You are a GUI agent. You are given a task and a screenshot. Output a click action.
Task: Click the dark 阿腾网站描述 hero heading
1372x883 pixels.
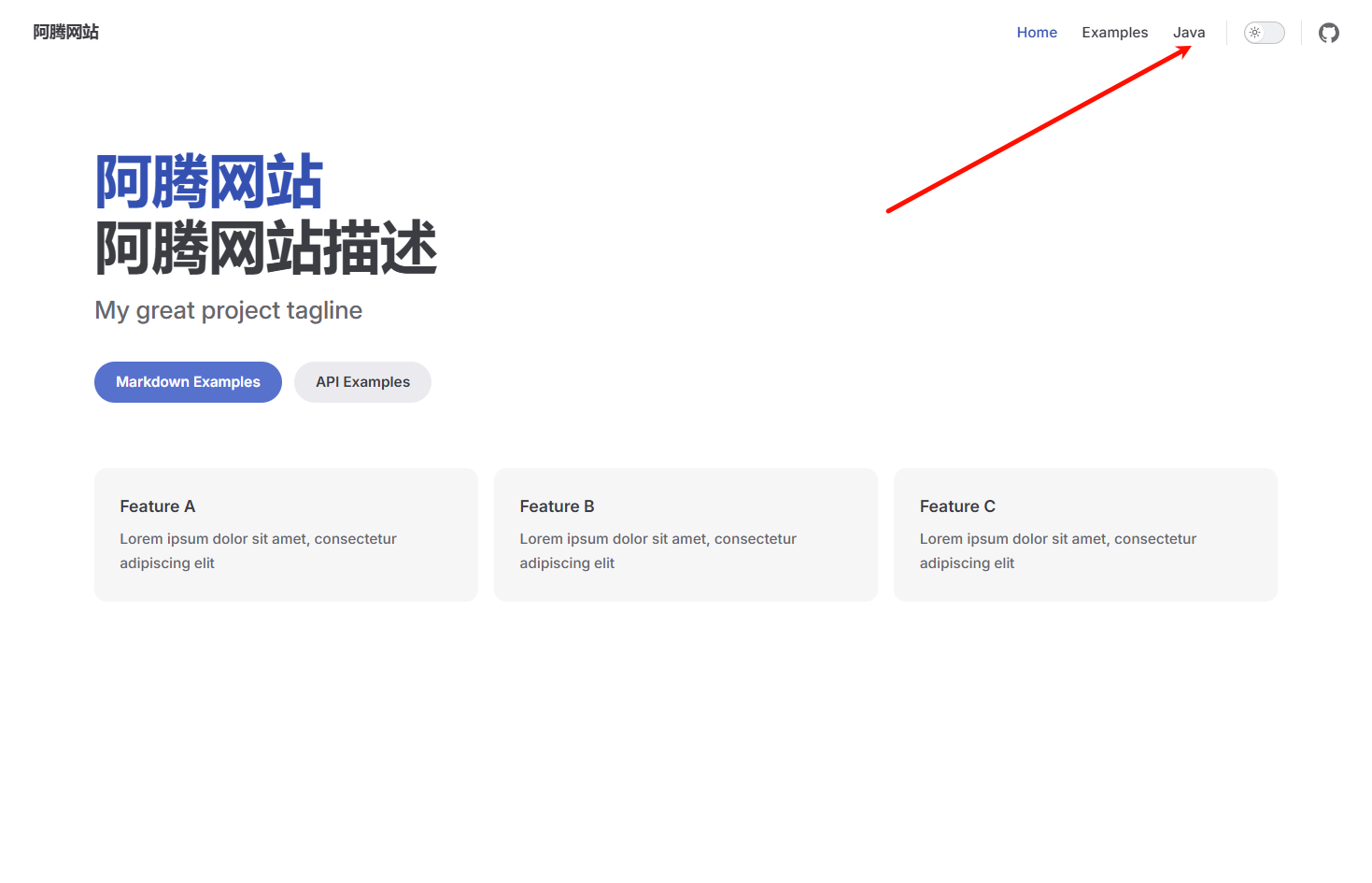[x=266, y=249]
